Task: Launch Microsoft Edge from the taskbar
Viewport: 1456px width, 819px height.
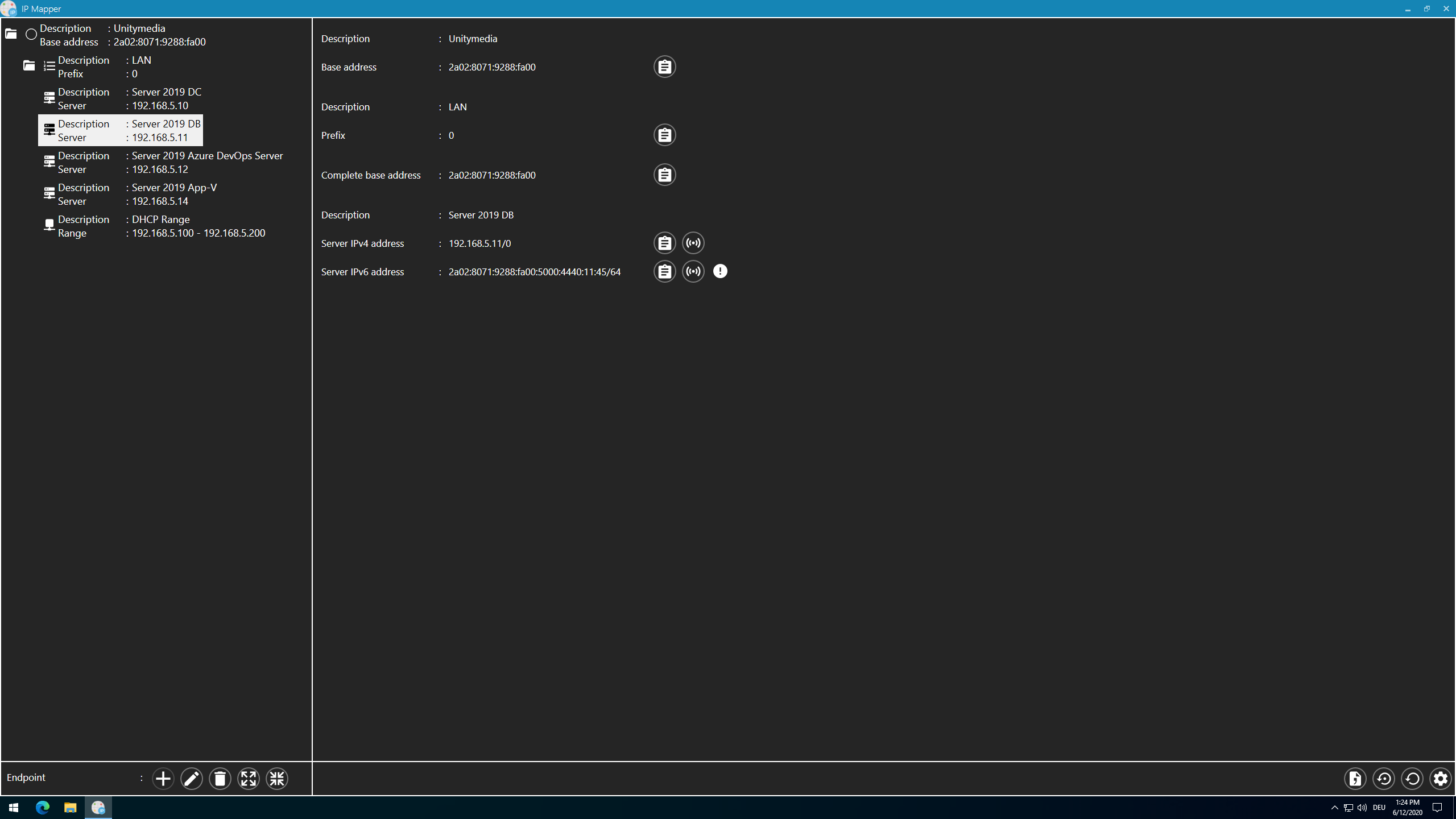Action: tap(42, 807)
